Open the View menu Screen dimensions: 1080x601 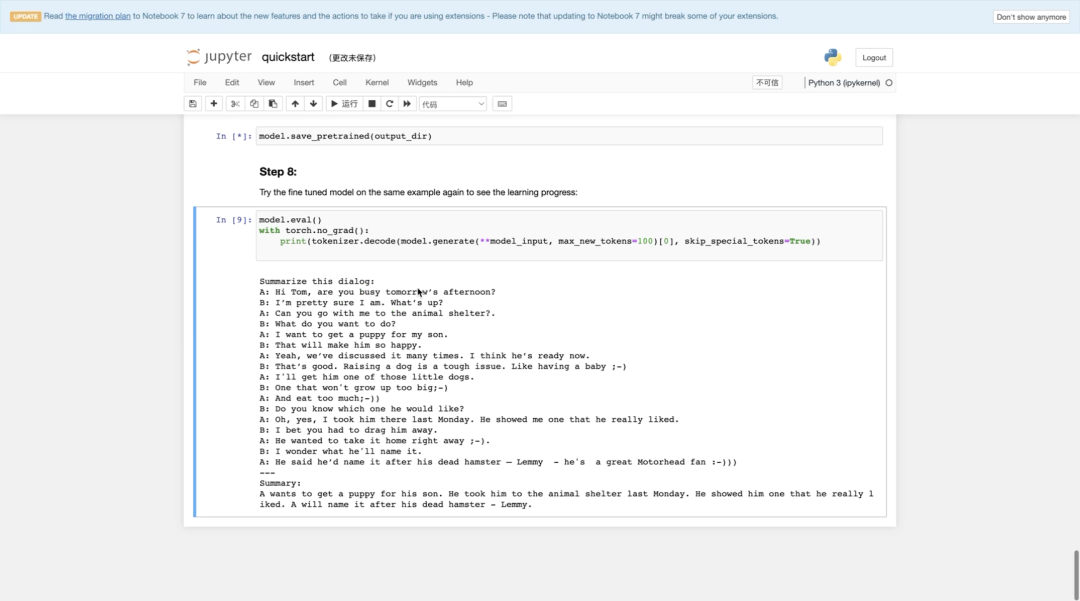[266, 83]
